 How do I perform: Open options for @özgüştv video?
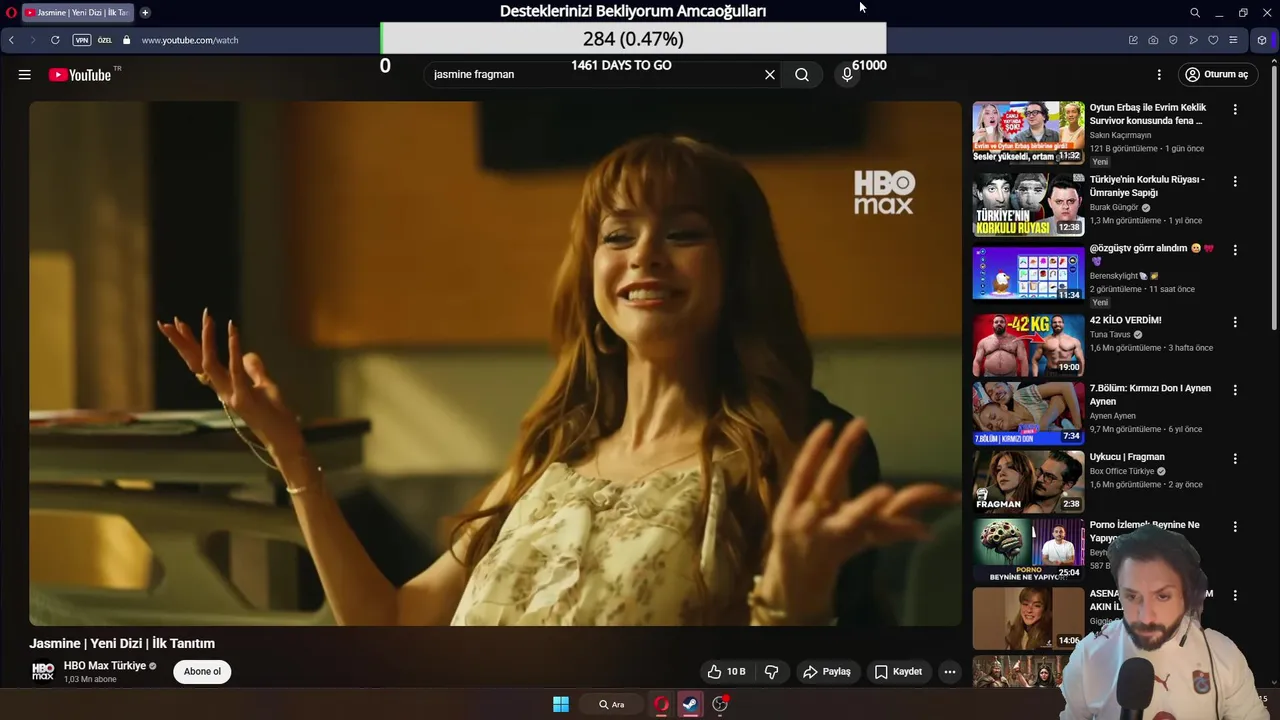[x=1235, y=250]
